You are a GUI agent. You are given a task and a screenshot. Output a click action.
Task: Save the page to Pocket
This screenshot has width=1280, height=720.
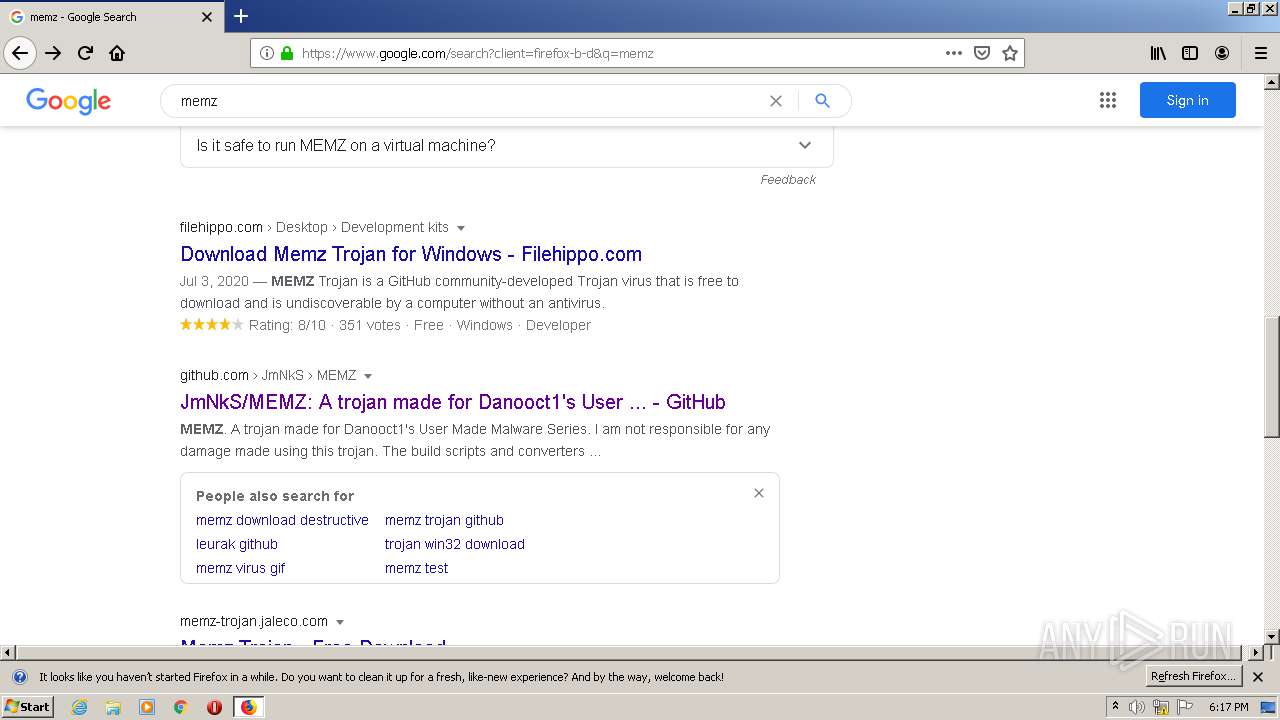pos(982,53)
